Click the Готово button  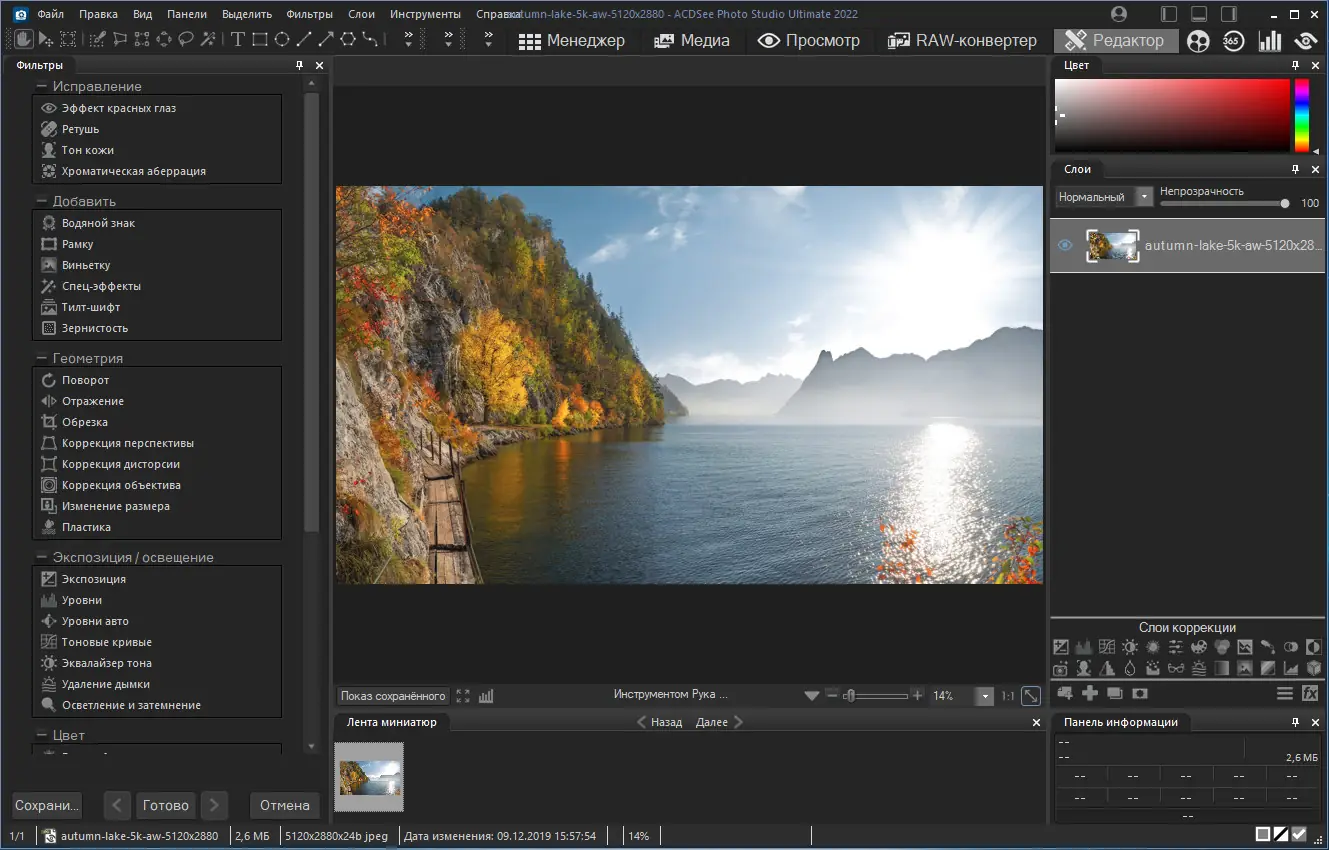[165, 805]
